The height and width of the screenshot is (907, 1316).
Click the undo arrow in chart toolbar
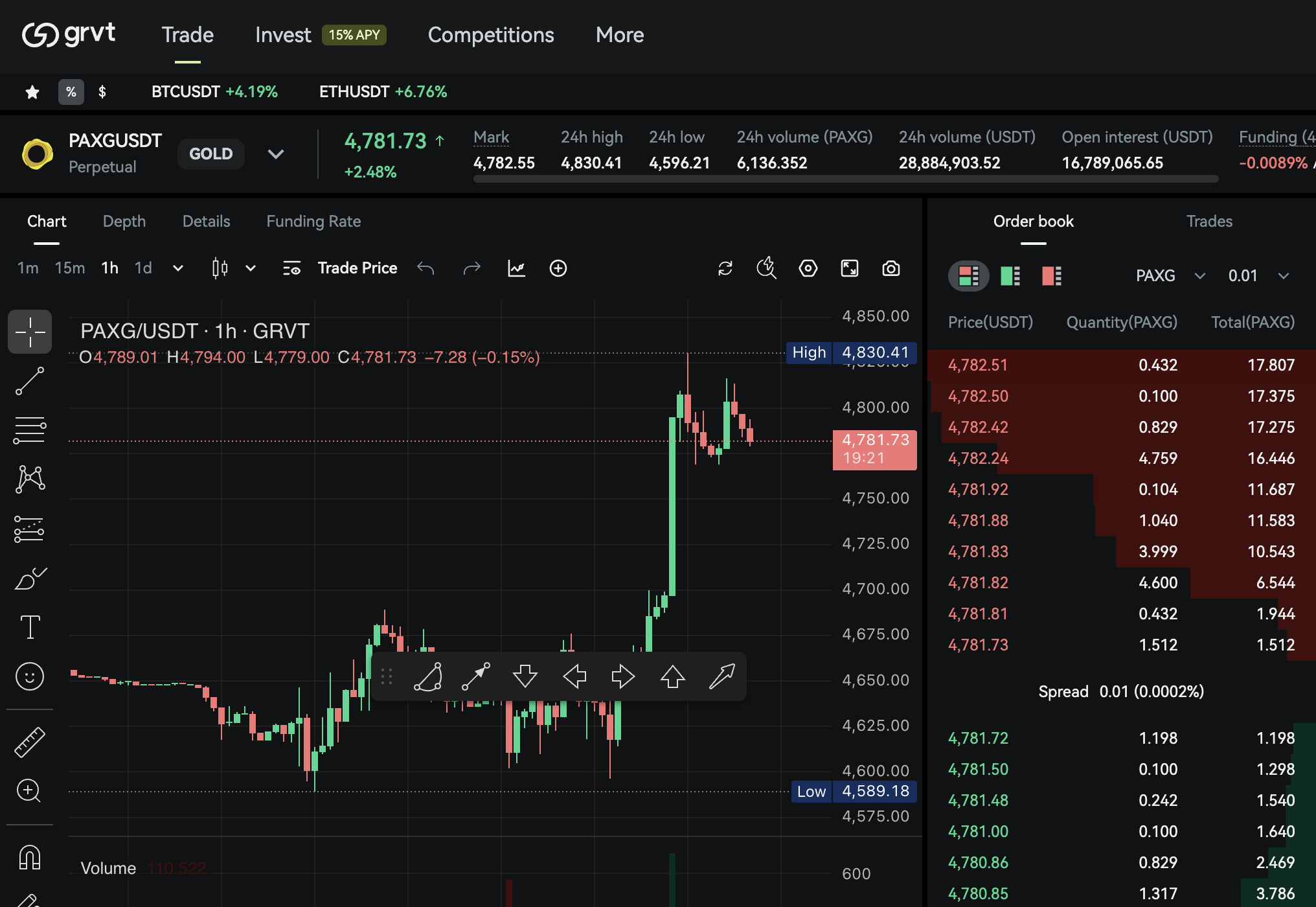pos(425,268)
